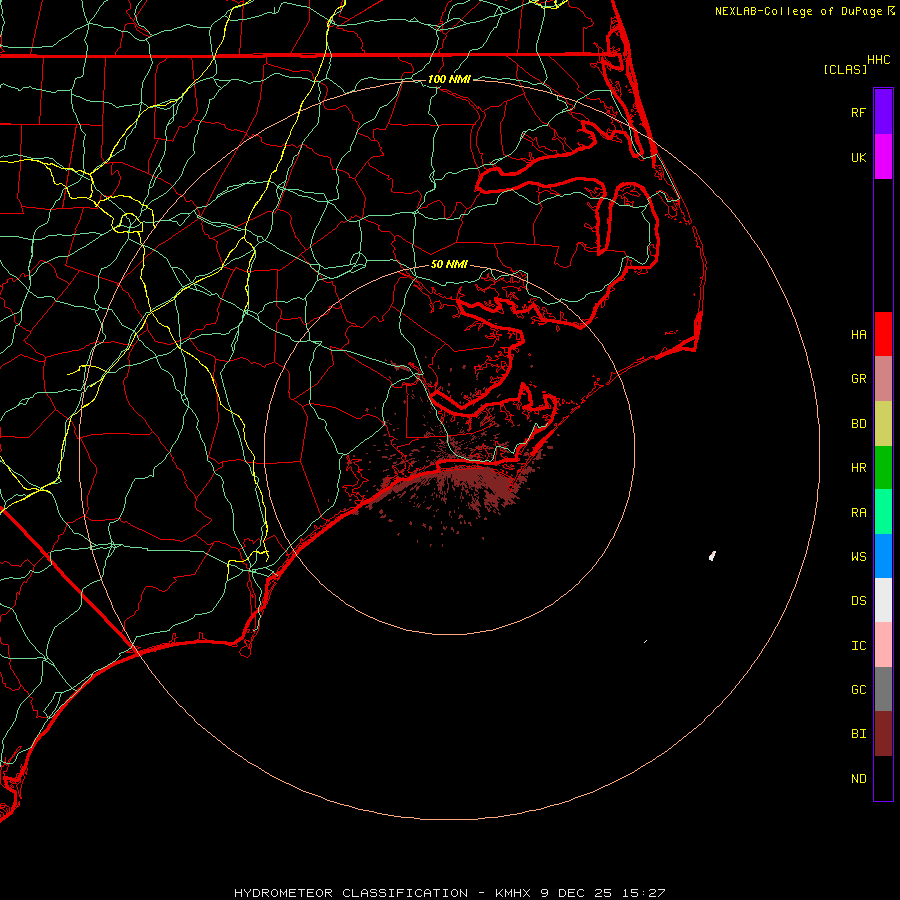Select the GR legend swatch
Screen dimensions: 900x900
tap(883, 379)
